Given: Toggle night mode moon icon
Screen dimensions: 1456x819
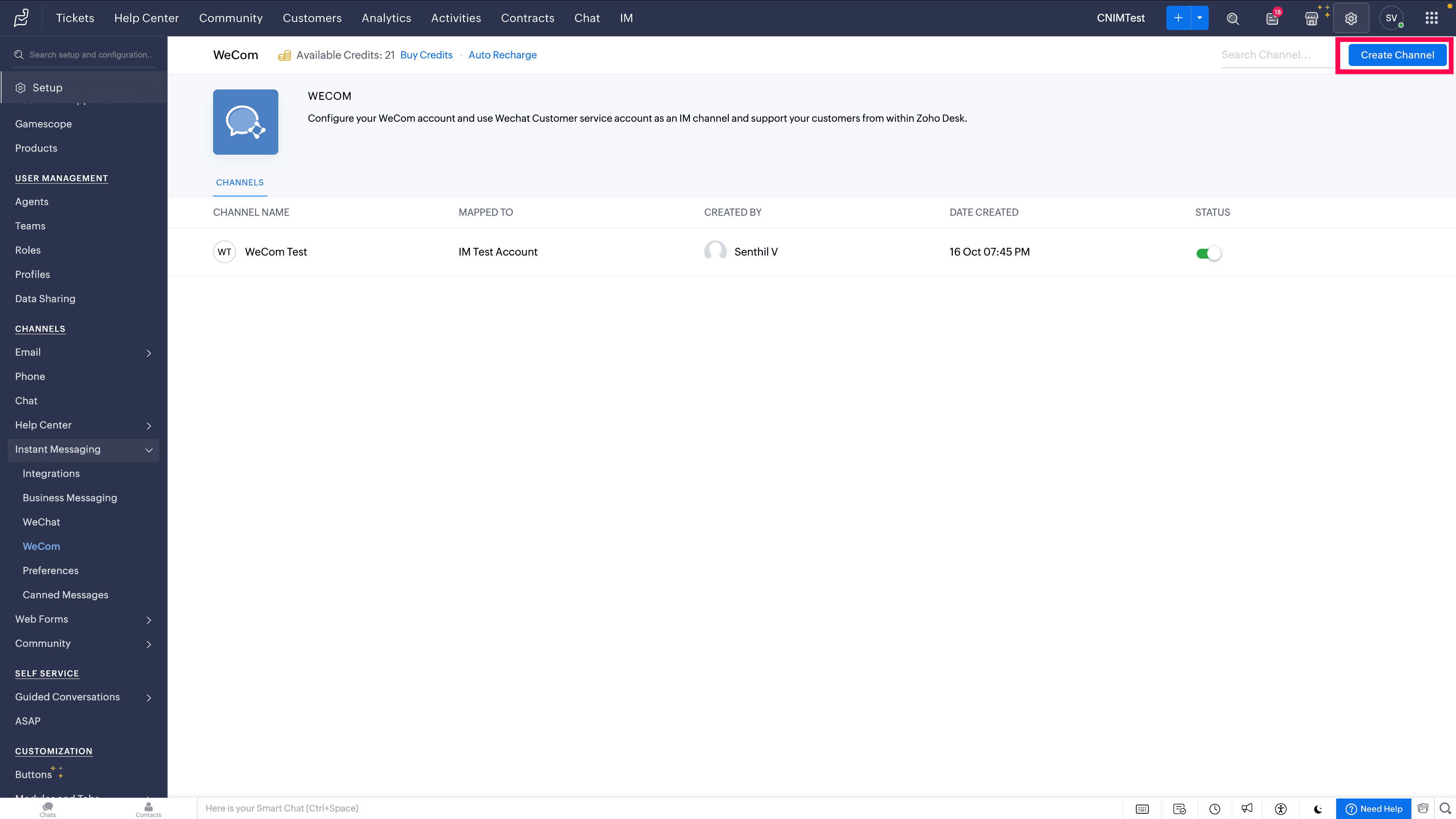Looking at the screenshot, I should pos(1318,809).
